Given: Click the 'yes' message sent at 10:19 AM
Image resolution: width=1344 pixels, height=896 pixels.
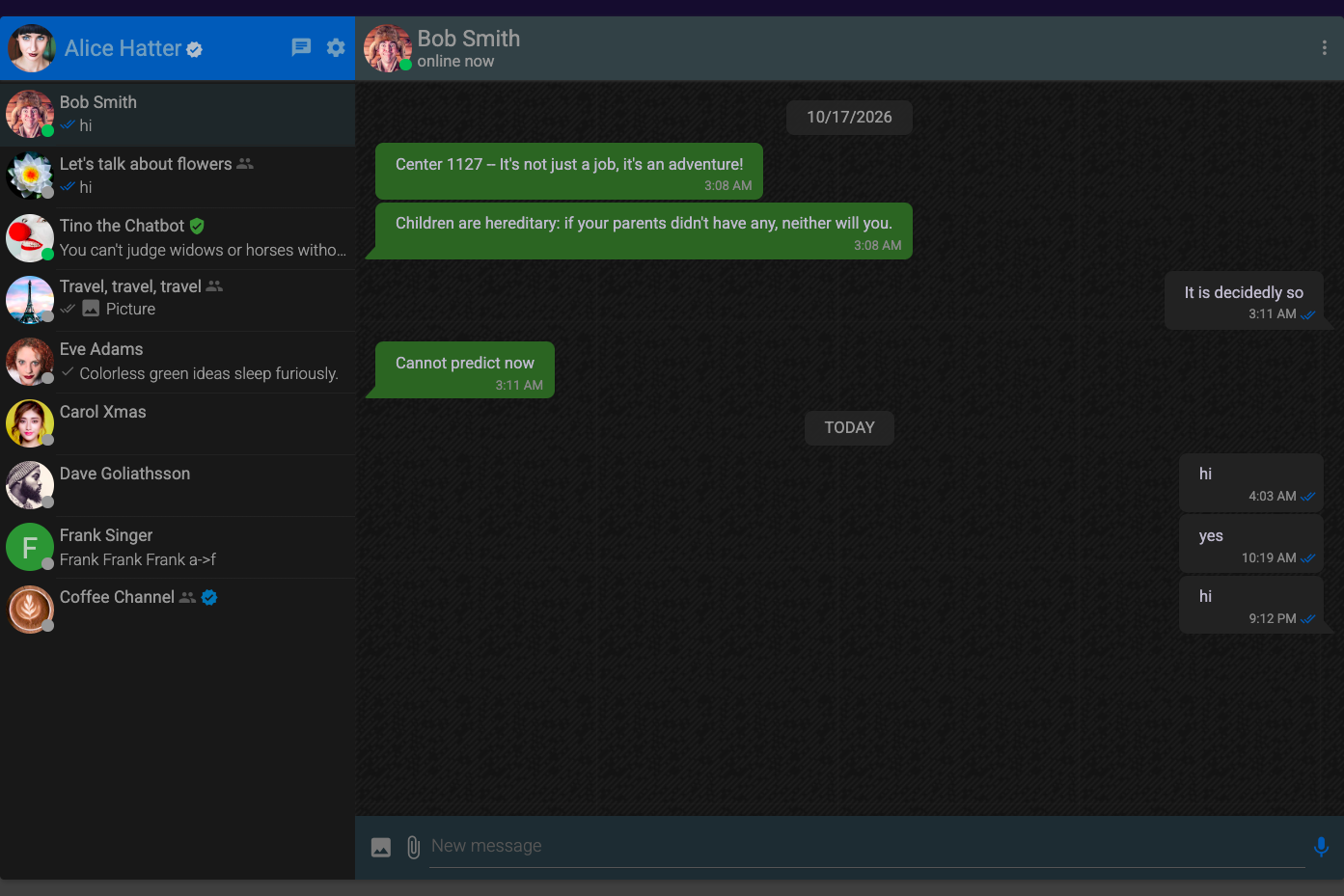Looking at the screenshot, I should point(1251,544).
